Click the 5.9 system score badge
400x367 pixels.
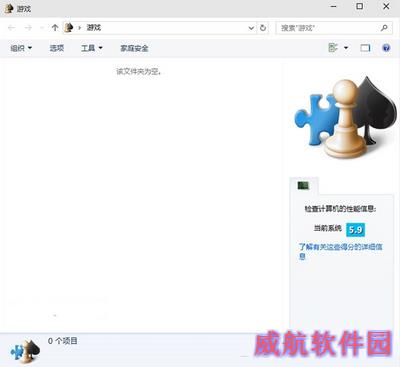[355, 230]
